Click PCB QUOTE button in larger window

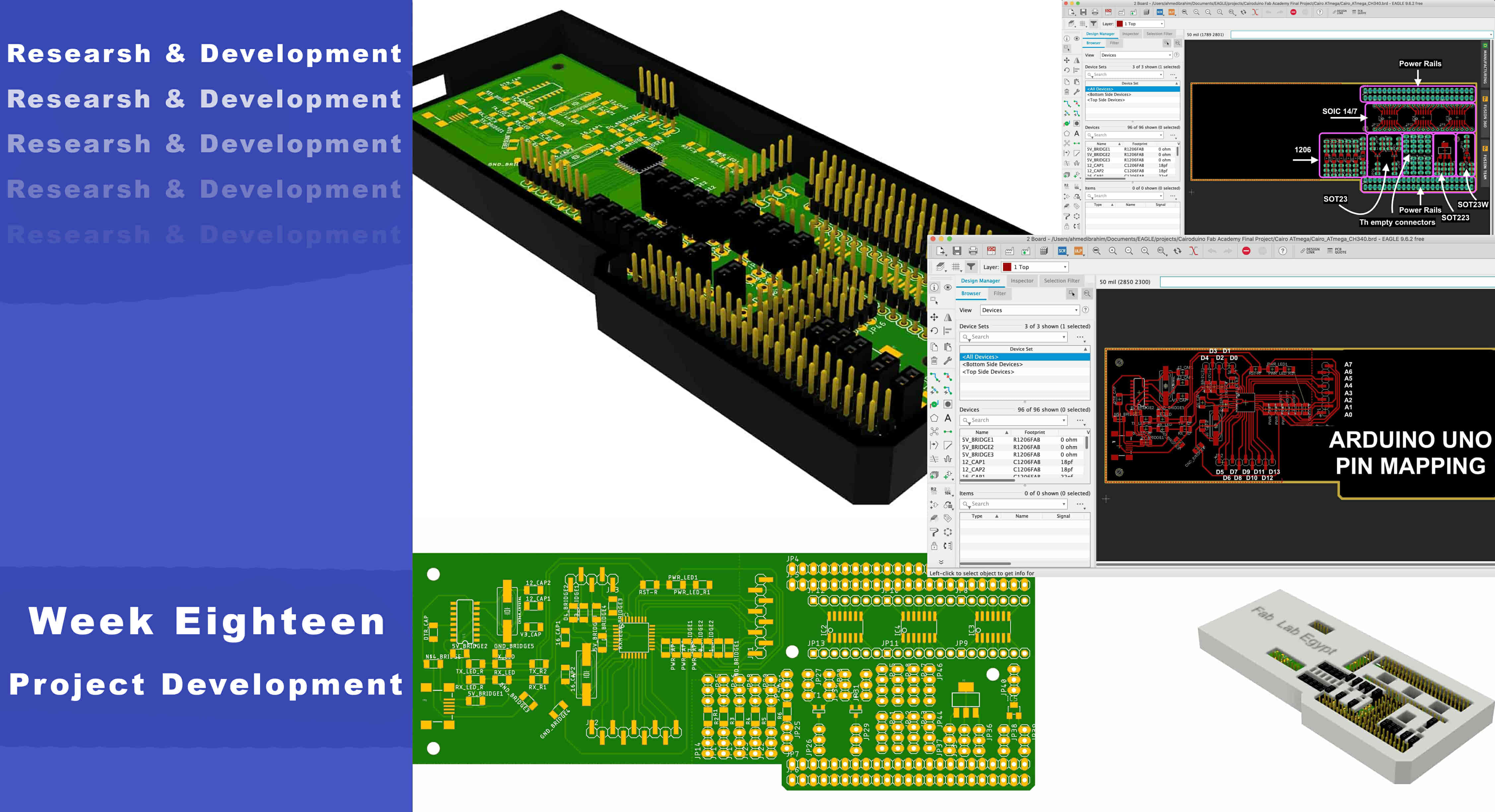pyautogui.click(x=1337, y=251)
